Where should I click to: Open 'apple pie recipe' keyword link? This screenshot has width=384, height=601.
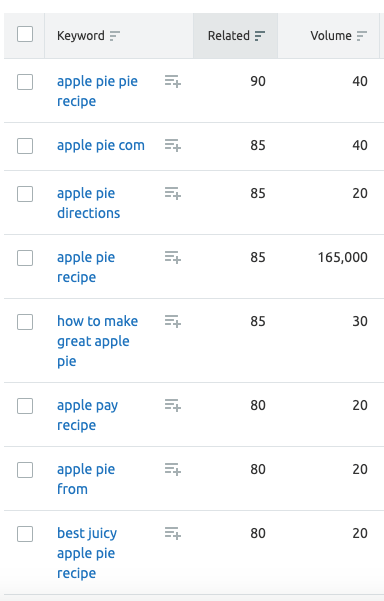pyautogui.click(x=86, y=267)
